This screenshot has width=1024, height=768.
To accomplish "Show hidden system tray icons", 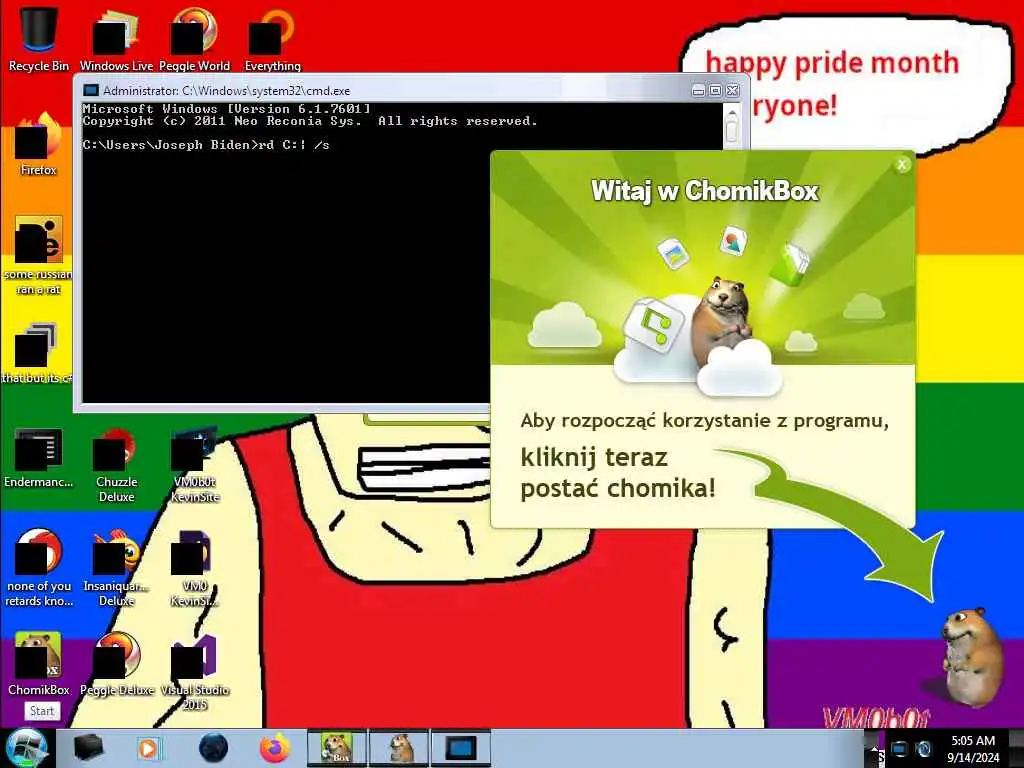I will click(x=874, y=748).
